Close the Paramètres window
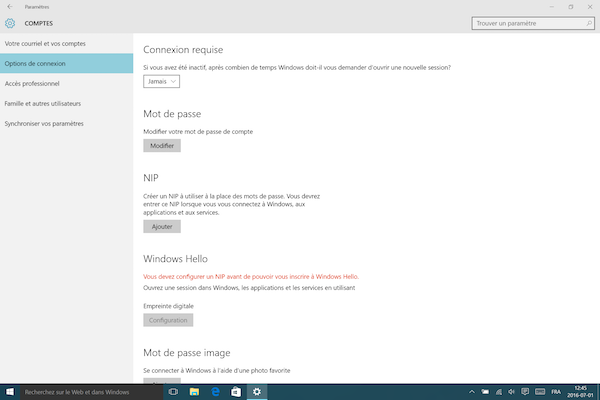The image size is (600, 400). point(590,7)
